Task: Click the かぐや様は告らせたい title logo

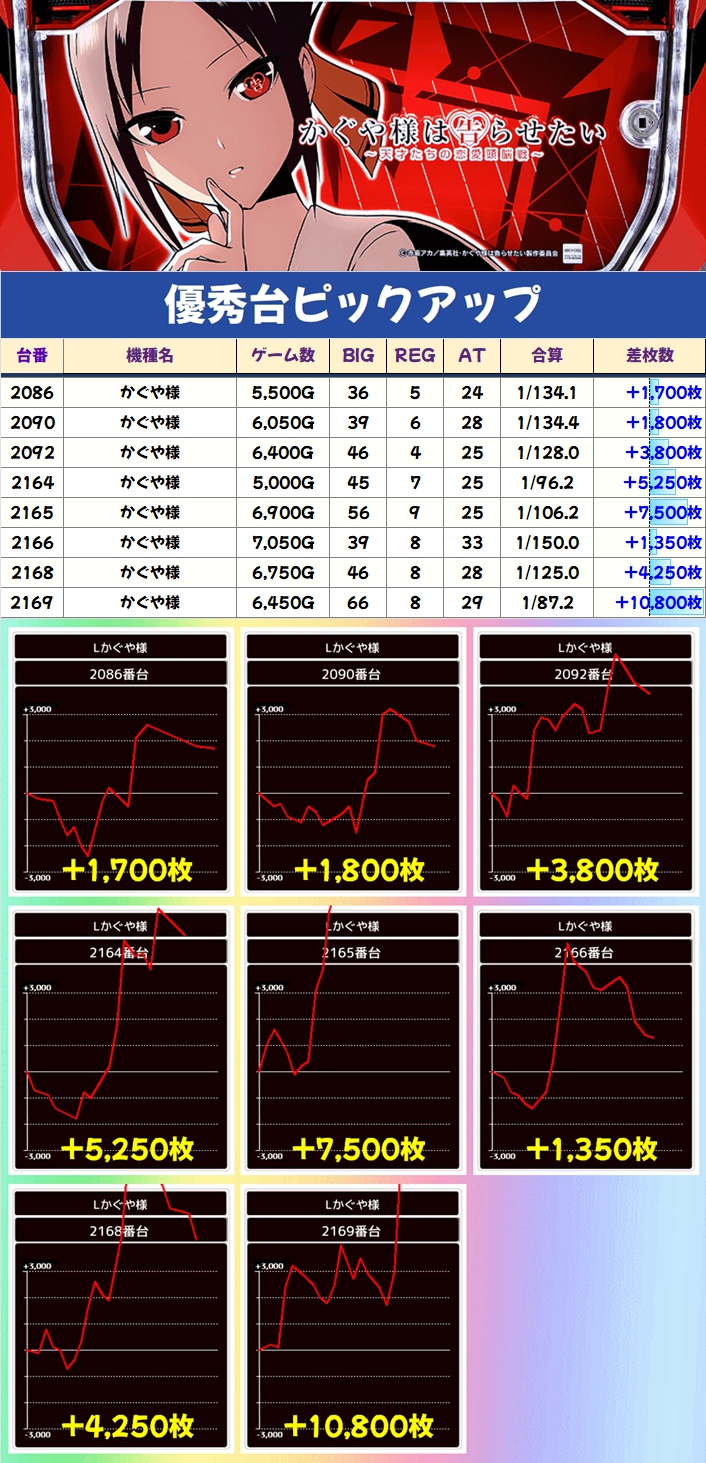Action: (452, 141)
